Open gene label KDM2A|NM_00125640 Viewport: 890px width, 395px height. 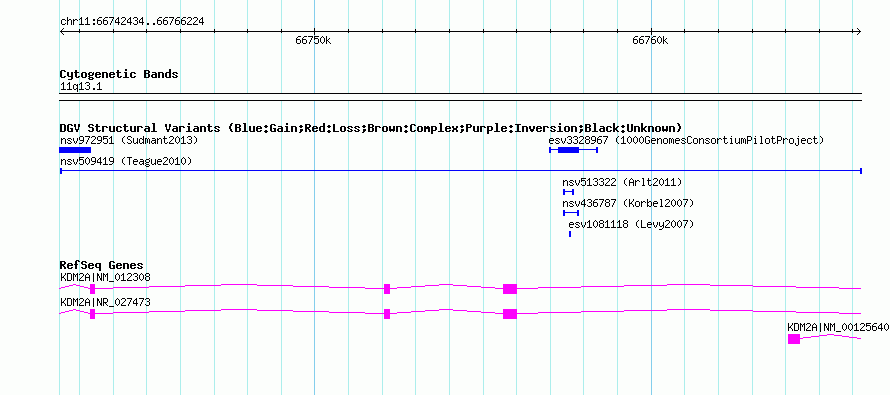pos(838,327)
